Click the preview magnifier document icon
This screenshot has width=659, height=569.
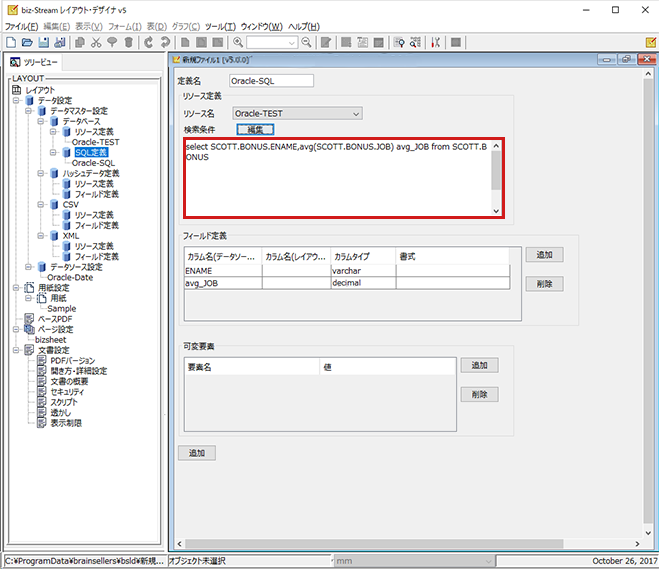coord(399,42)
